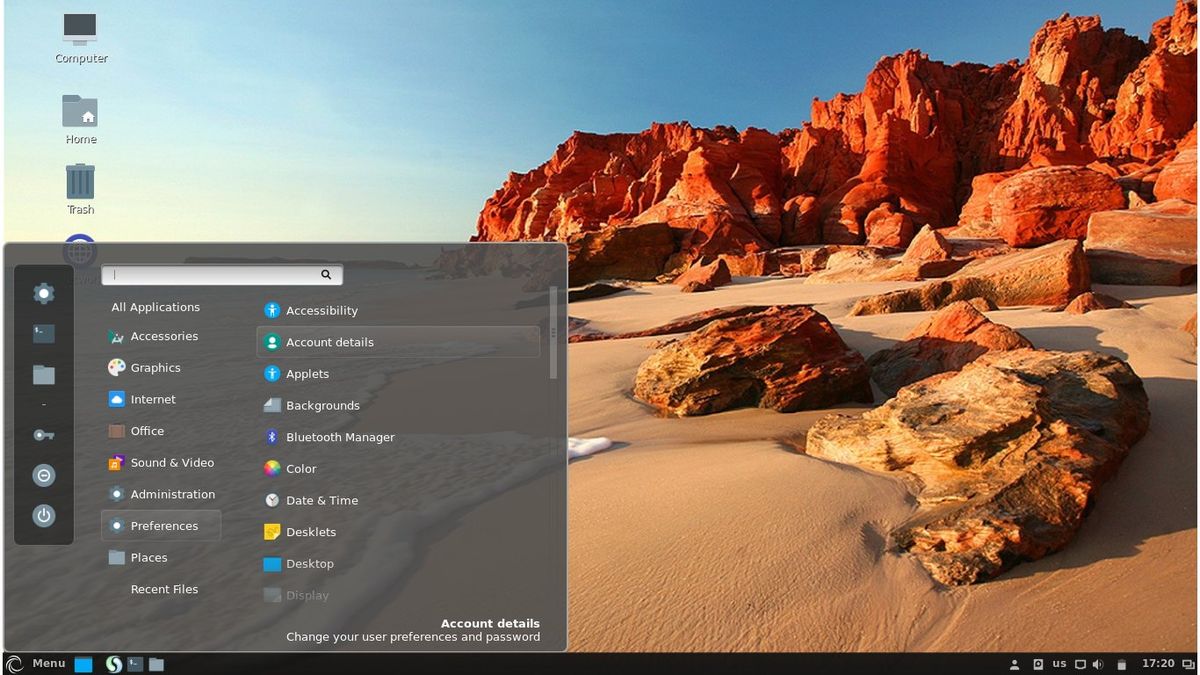Shut down via the power icon
The height and width of the screenshot is (675, 1200).
(43, 515)
